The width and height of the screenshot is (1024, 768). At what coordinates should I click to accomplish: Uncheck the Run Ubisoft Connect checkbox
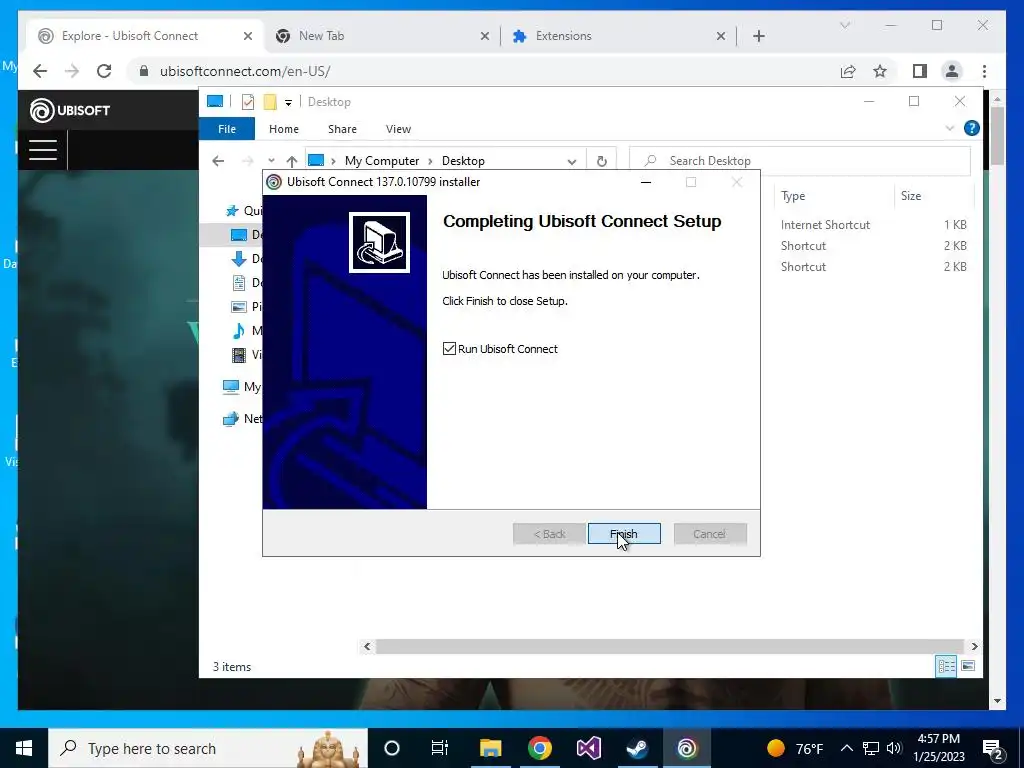tap(449, 349)
